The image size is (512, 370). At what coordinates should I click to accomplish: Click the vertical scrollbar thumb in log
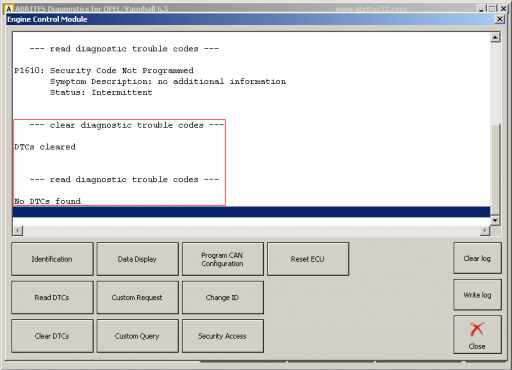(495, 169)
